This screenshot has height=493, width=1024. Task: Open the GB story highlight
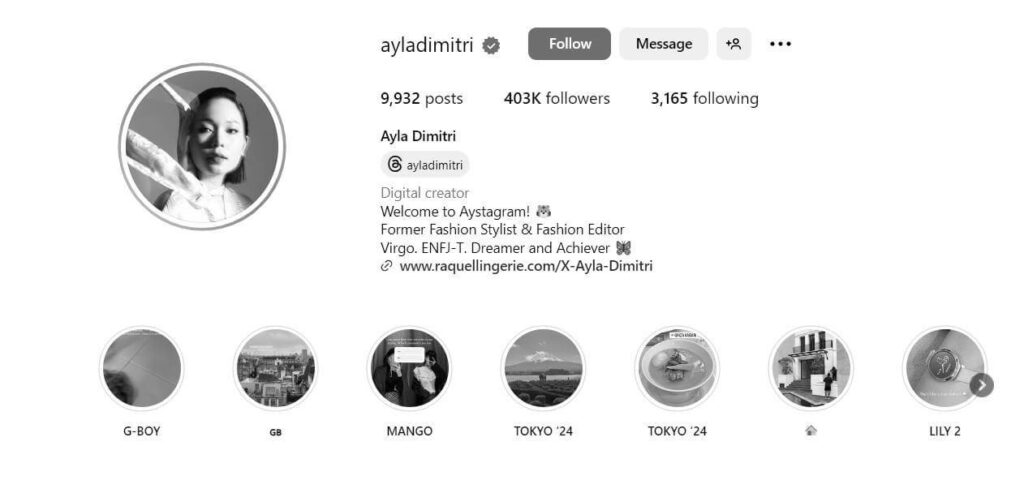pyautogui.click(x=276, y=369)
